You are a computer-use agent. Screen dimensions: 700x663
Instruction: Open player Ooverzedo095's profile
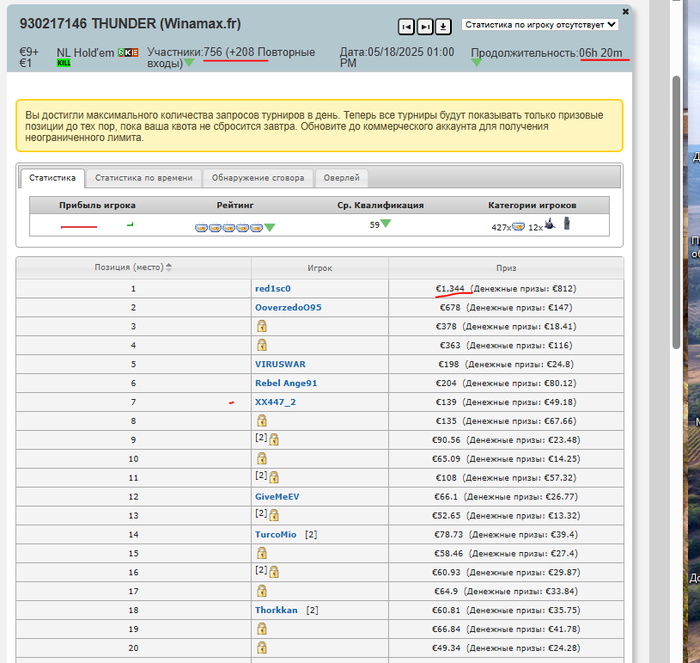[288, 307]
